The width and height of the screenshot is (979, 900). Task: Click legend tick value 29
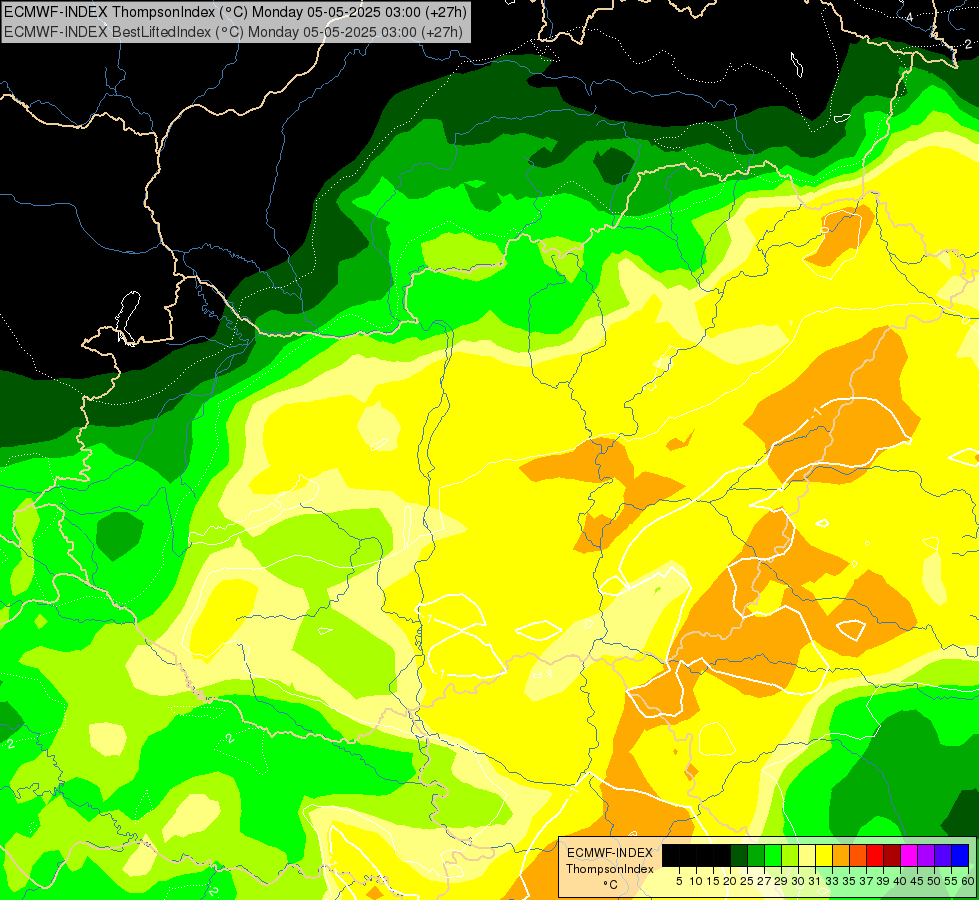click(x=780, y=881)
